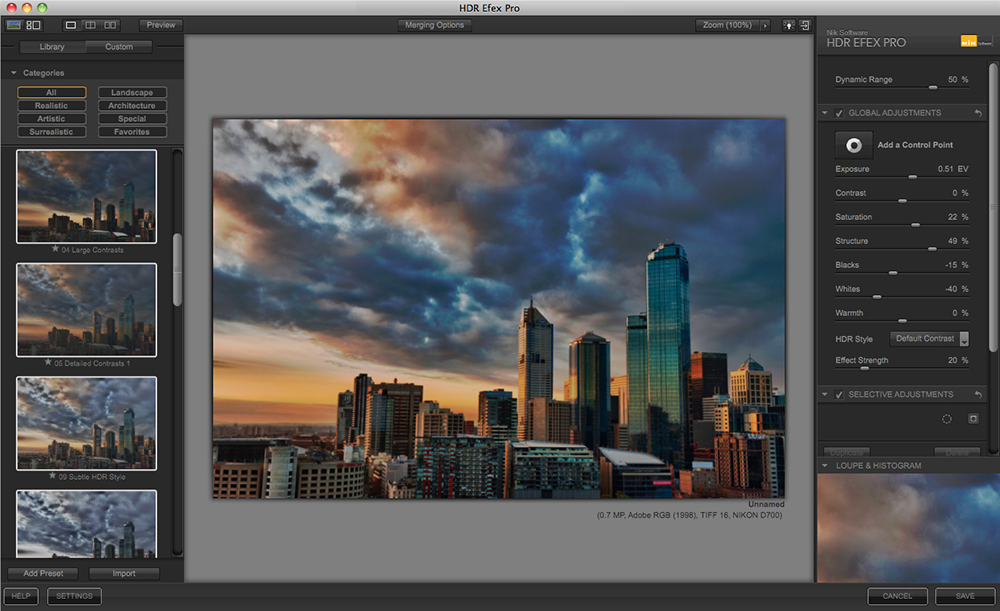Select the side-by-side preview view icon
The width and height of the screenshot is (1000, 611).
110,24
